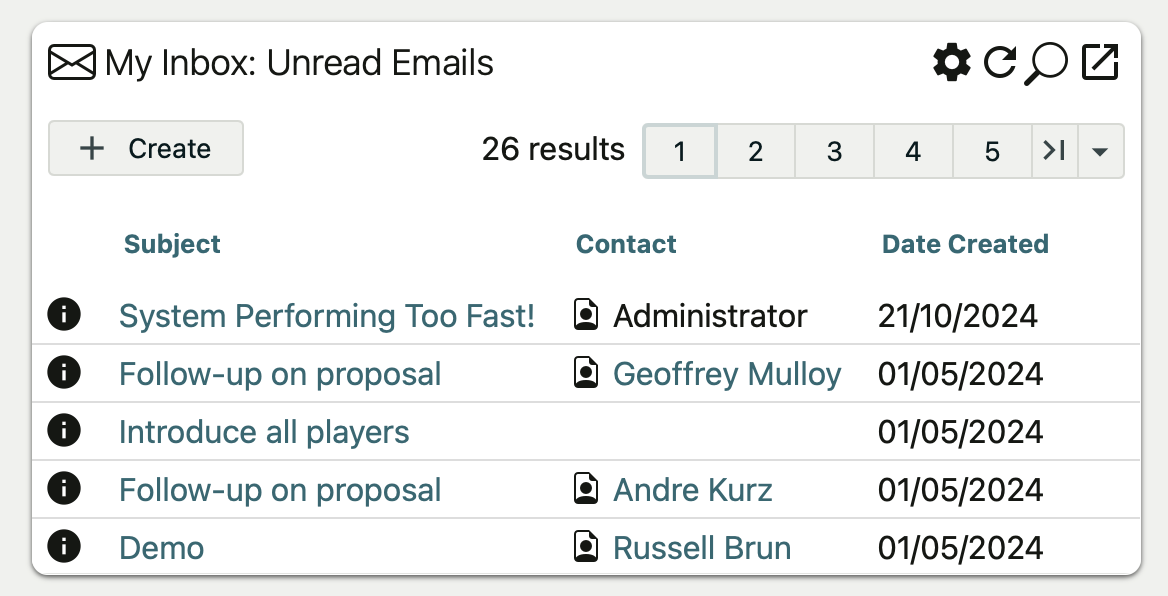Sort by the Contact column header
The image size is (1168, 596).
(x=626, y=244)
